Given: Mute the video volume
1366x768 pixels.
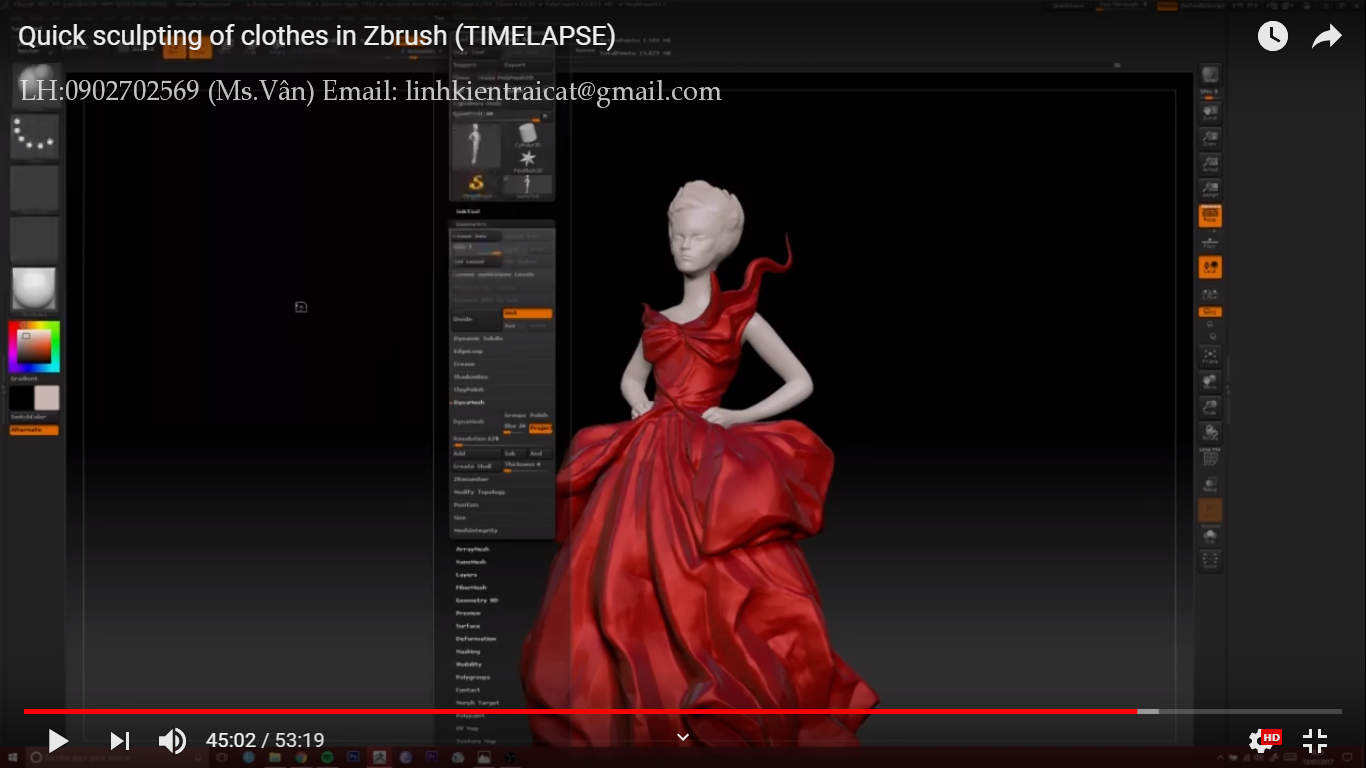Looking at the screenshot, I should click(x=172, y=741).
